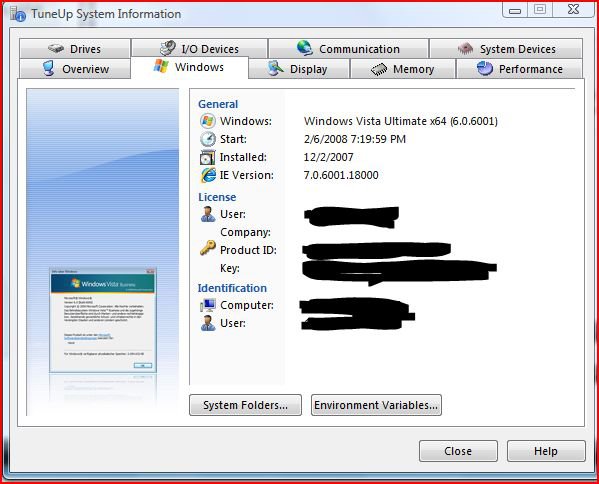The image size is (599, 484).
Task: Click the computer icon beside Computer row
Action: coord(208,305)
